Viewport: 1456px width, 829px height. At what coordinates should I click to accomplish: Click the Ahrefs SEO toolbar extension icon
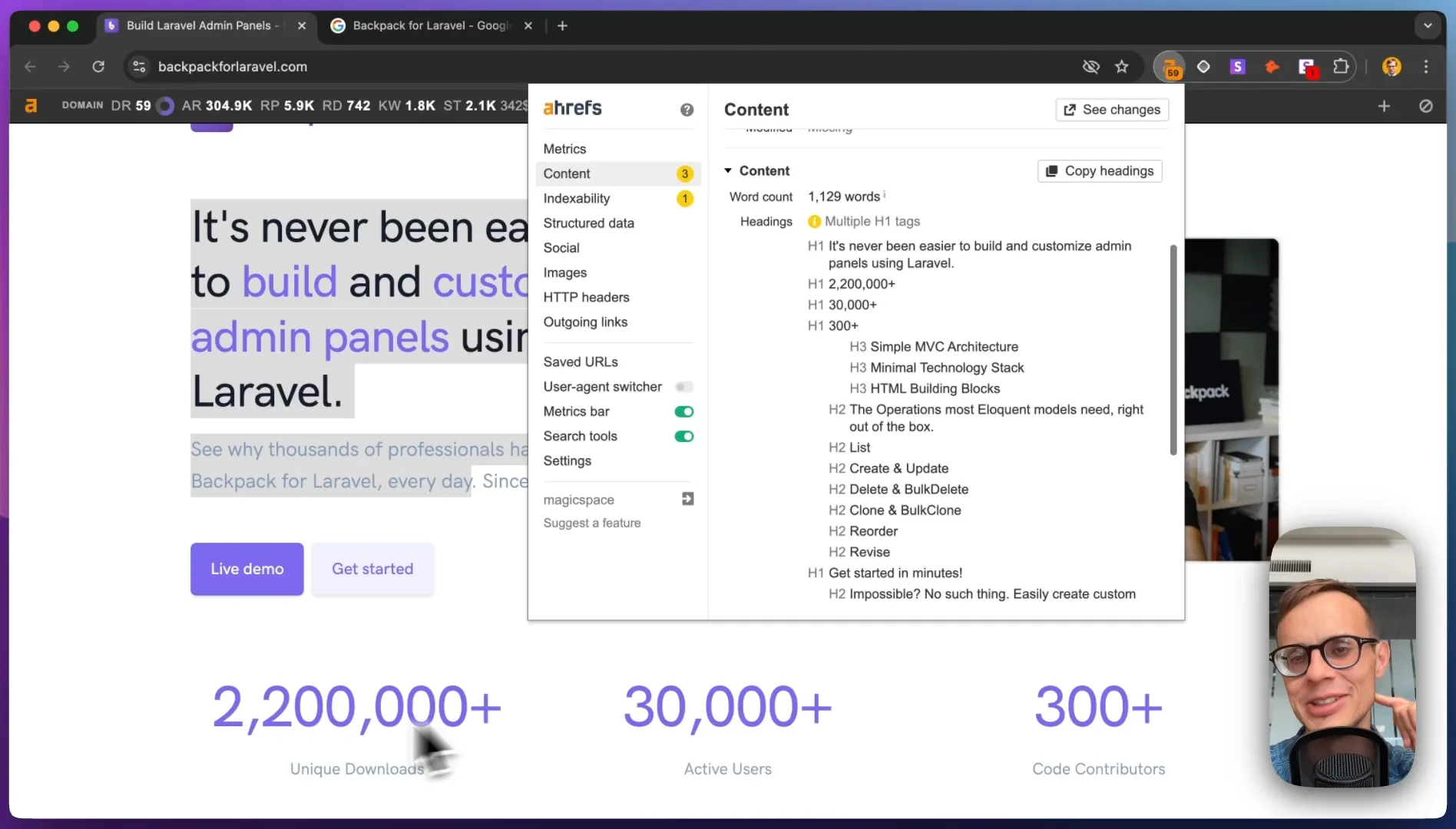click(x=1170, y=67)
